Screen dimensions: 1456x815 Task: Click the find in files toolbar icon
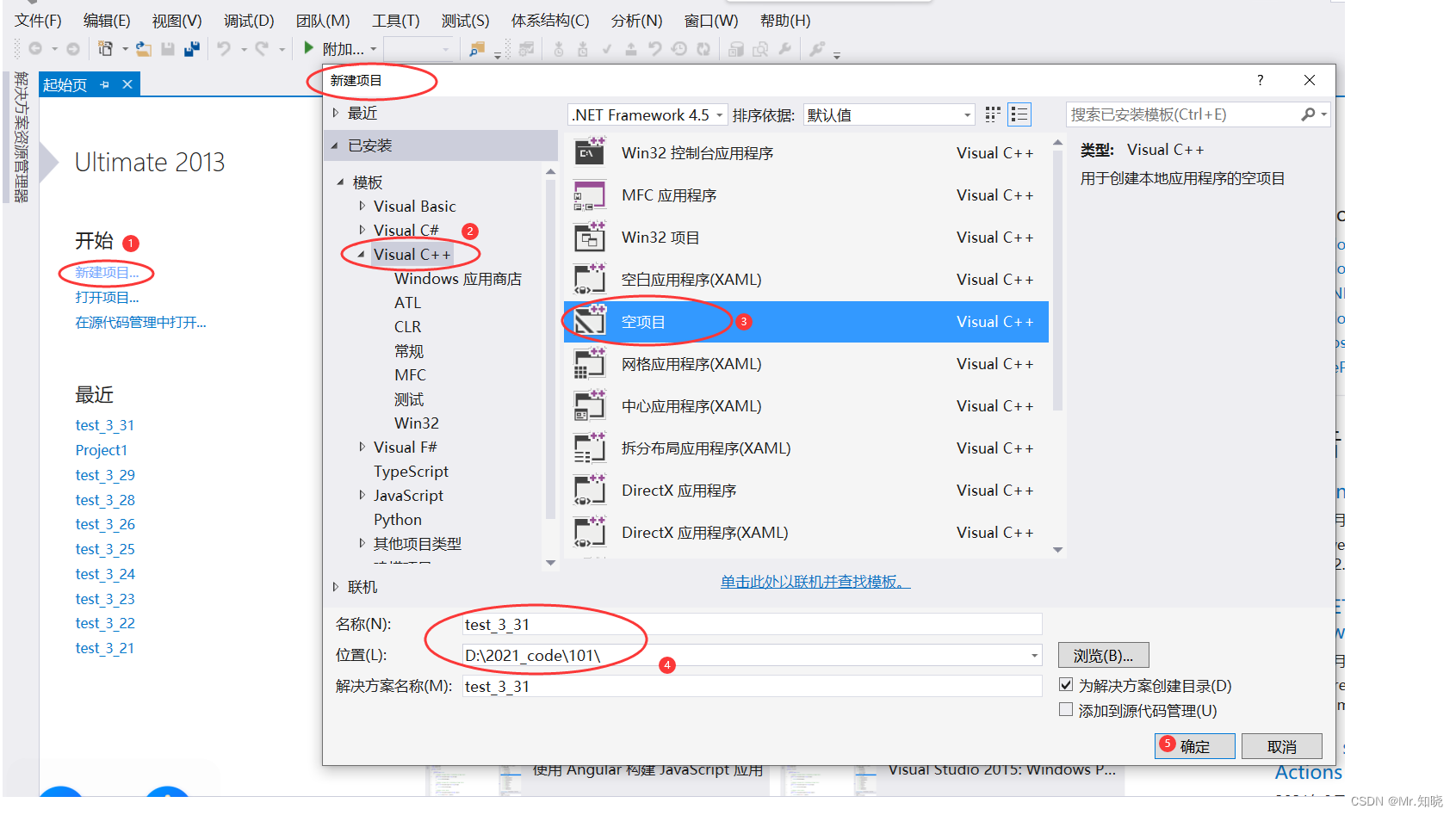pos(477,49)
